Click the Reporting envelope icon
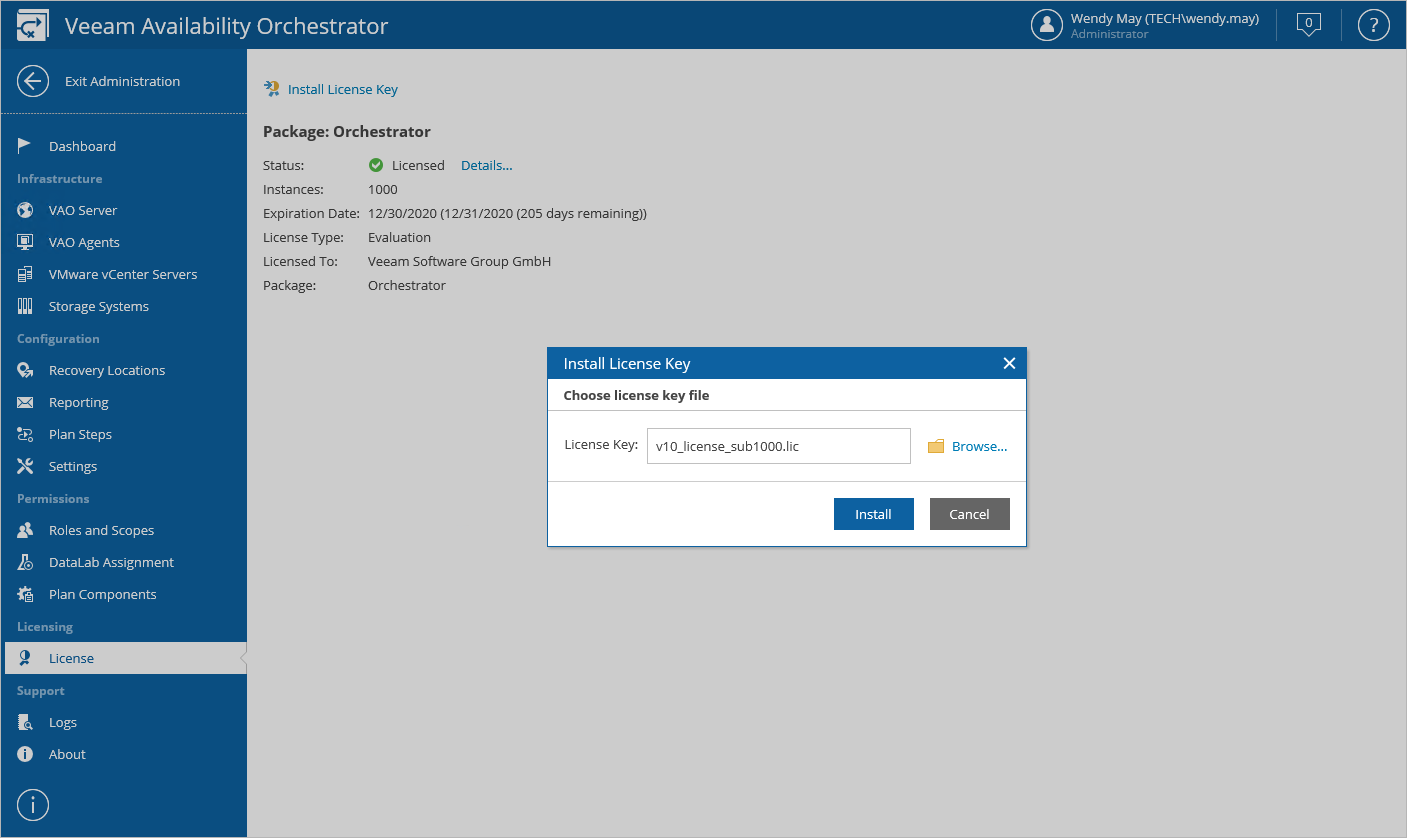 coord(25,402)
